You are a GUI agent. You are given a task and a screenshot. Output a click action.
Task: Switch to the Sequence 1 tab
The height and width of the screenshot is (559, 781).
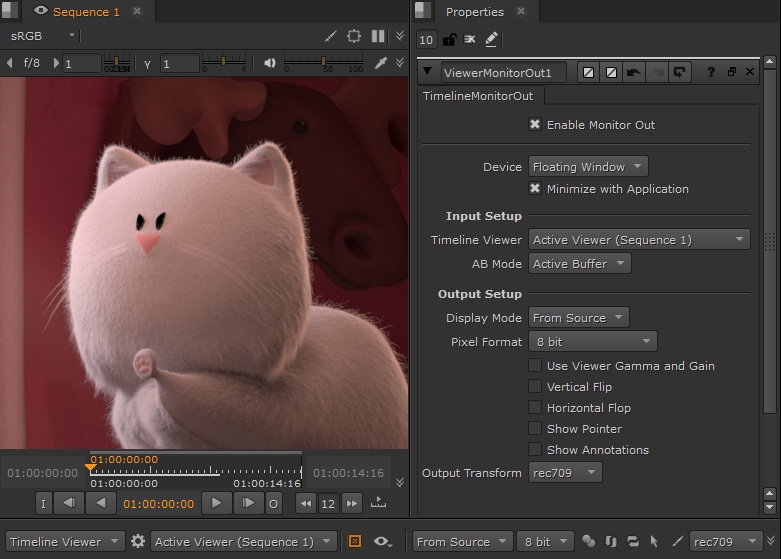(x=85, y=12)
